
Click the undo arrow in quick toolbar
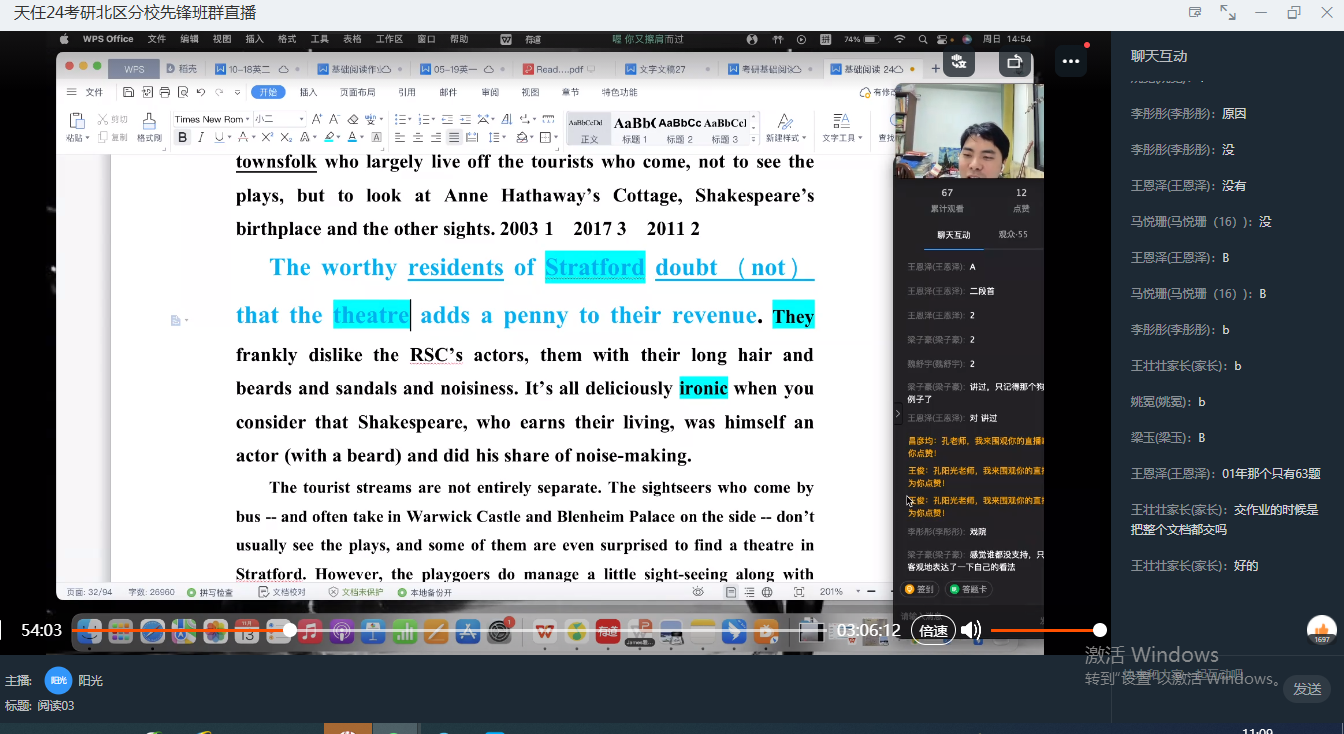click(201, 92)
